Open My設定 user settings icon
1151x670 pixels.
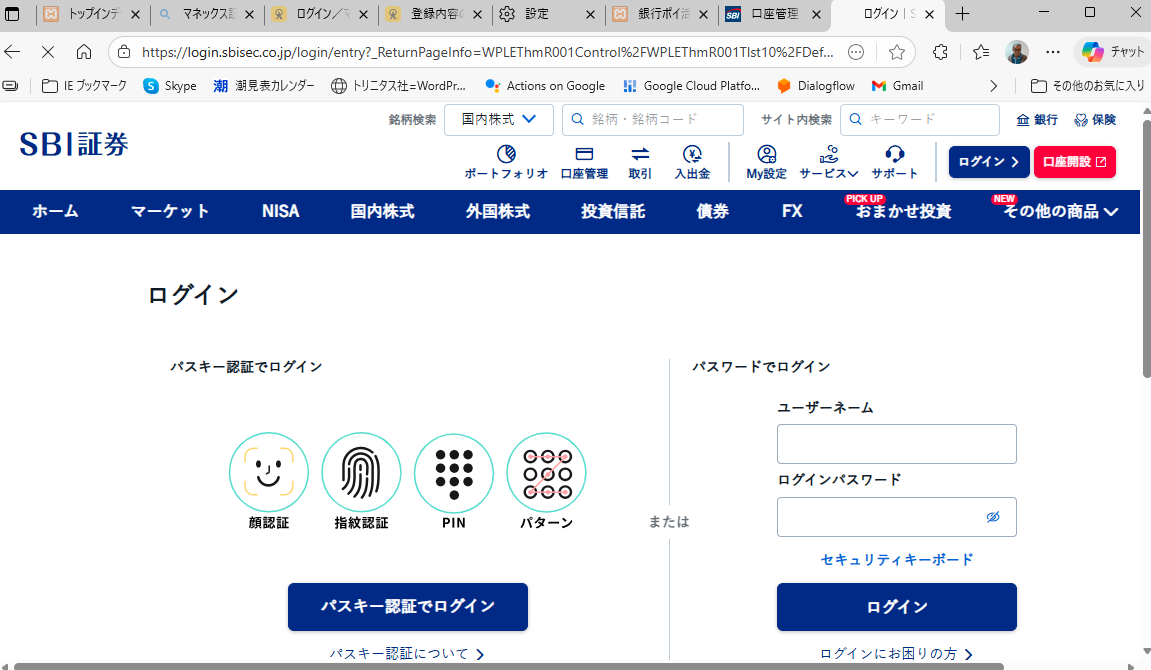[x=767, y=155]
